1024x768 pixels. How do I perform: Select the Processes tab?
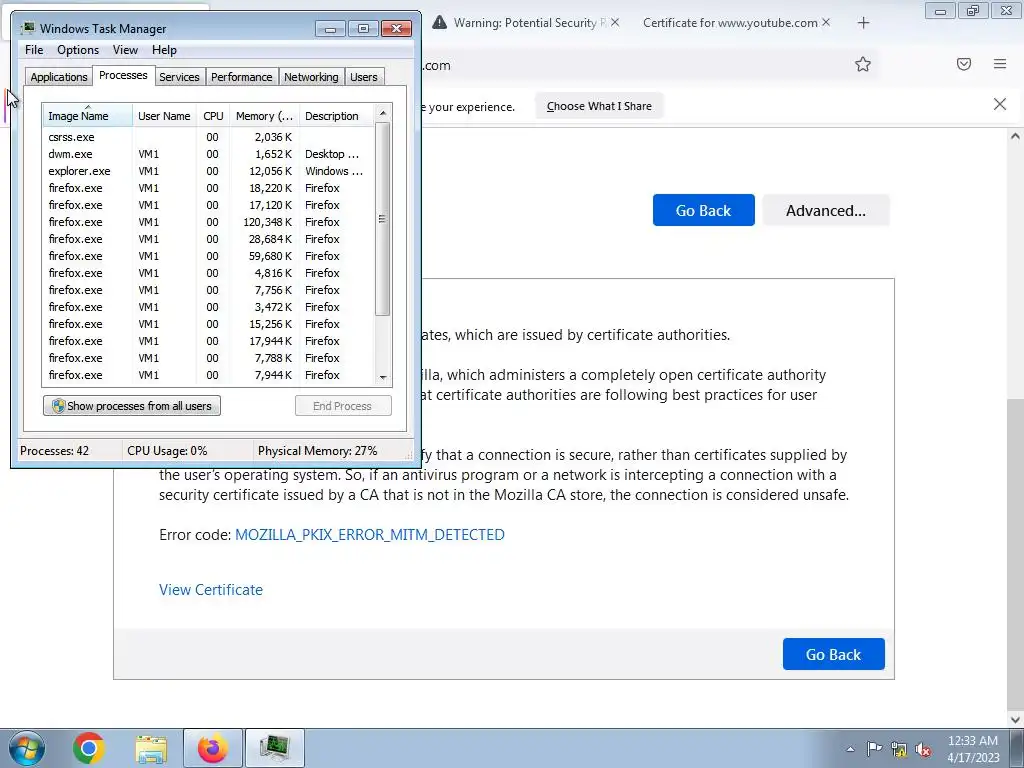pos(123,76)
